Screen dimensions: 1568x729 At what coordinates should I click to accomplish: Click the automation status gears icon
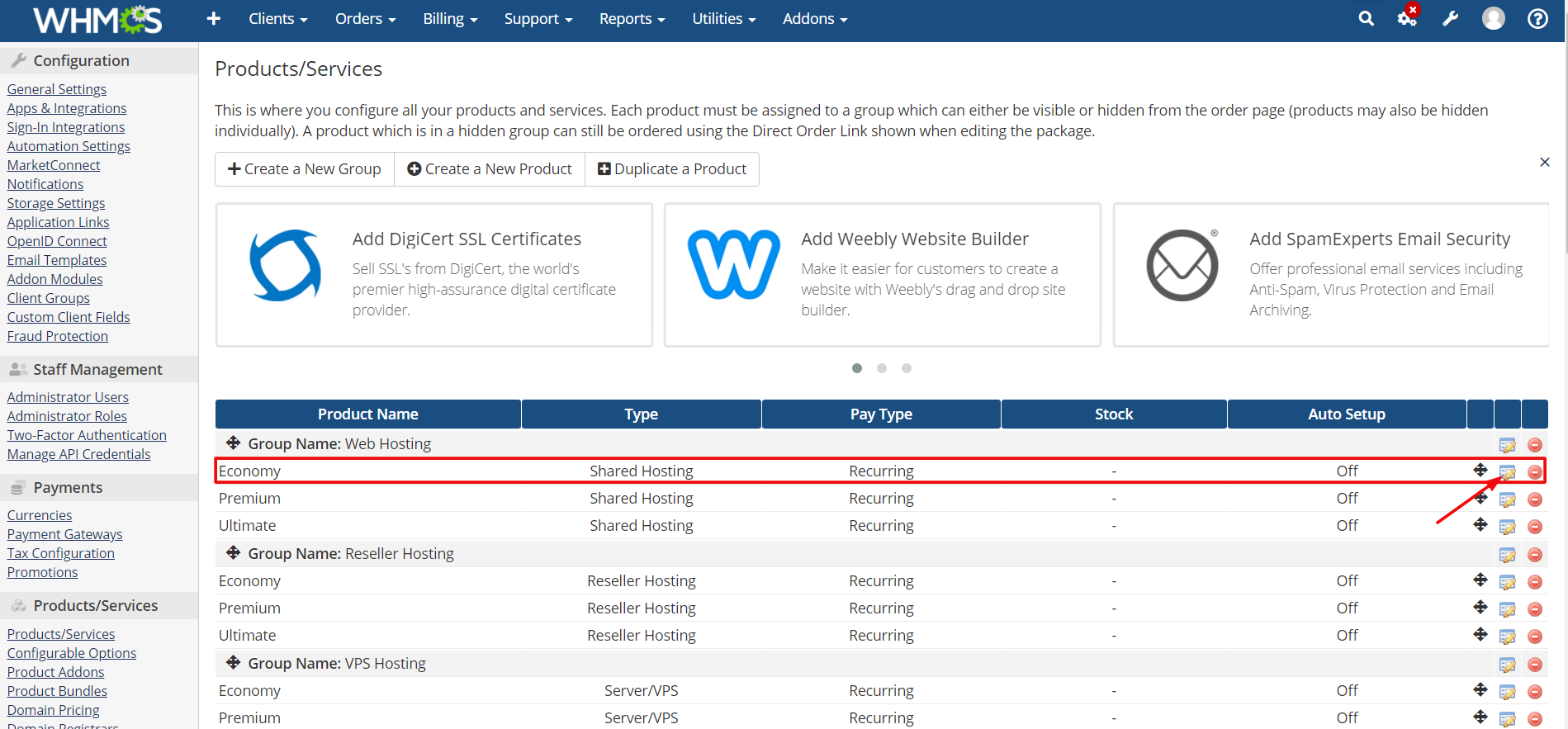pos(1407,19)
